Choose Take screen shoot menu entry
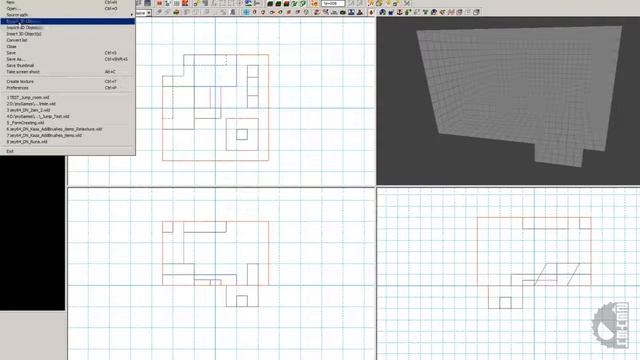 coord(67,72)
